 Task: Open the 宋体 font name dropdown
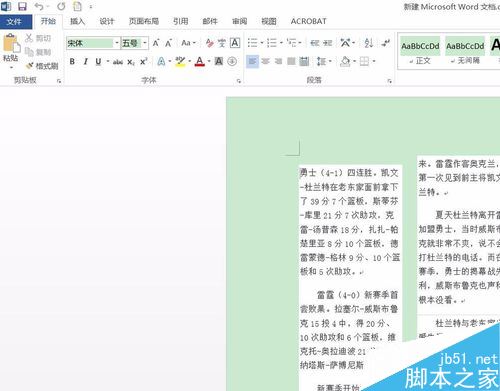click(x=117, y=43)
